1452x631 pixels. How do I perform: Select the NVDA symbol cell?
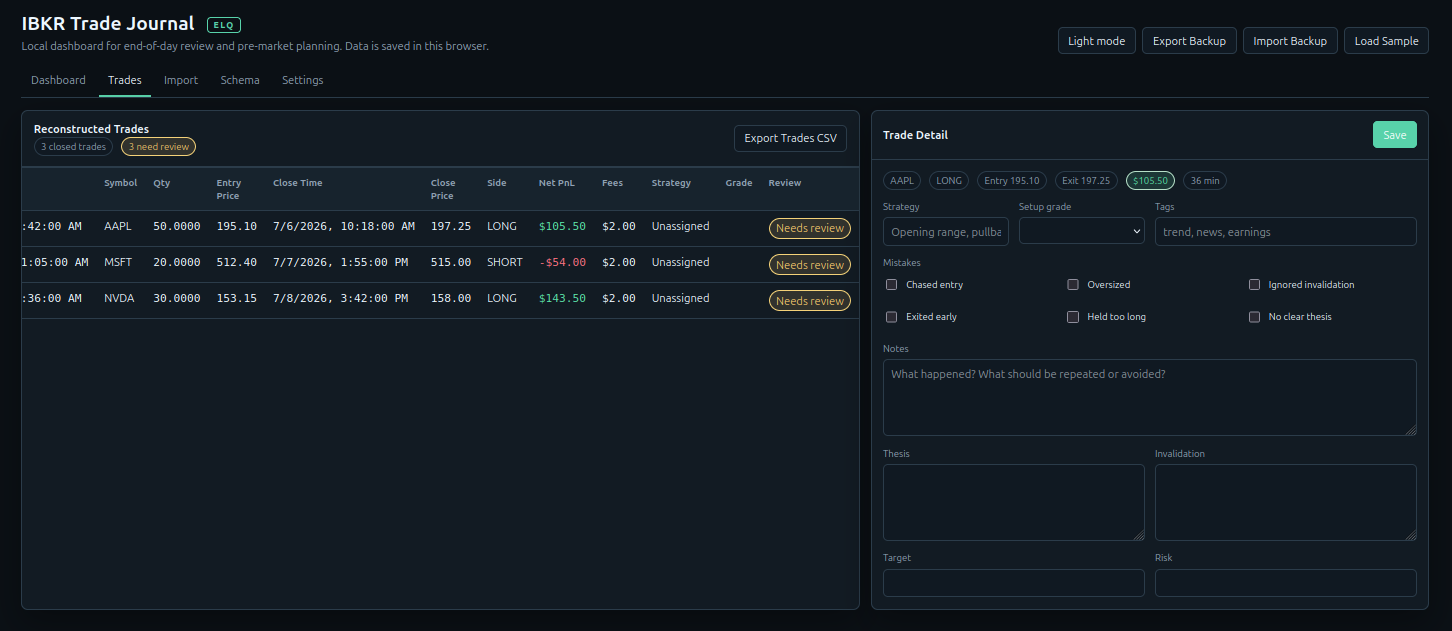[119, 299]
